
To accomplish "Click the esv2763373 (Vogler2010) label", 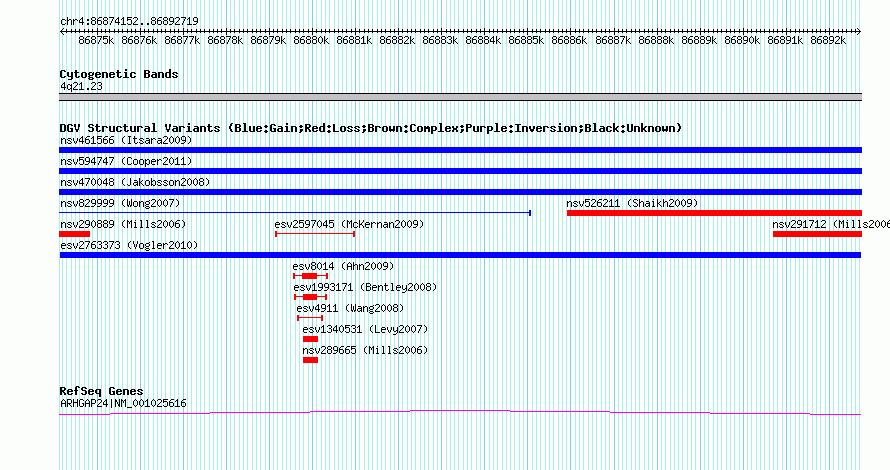I will [129, 245].
